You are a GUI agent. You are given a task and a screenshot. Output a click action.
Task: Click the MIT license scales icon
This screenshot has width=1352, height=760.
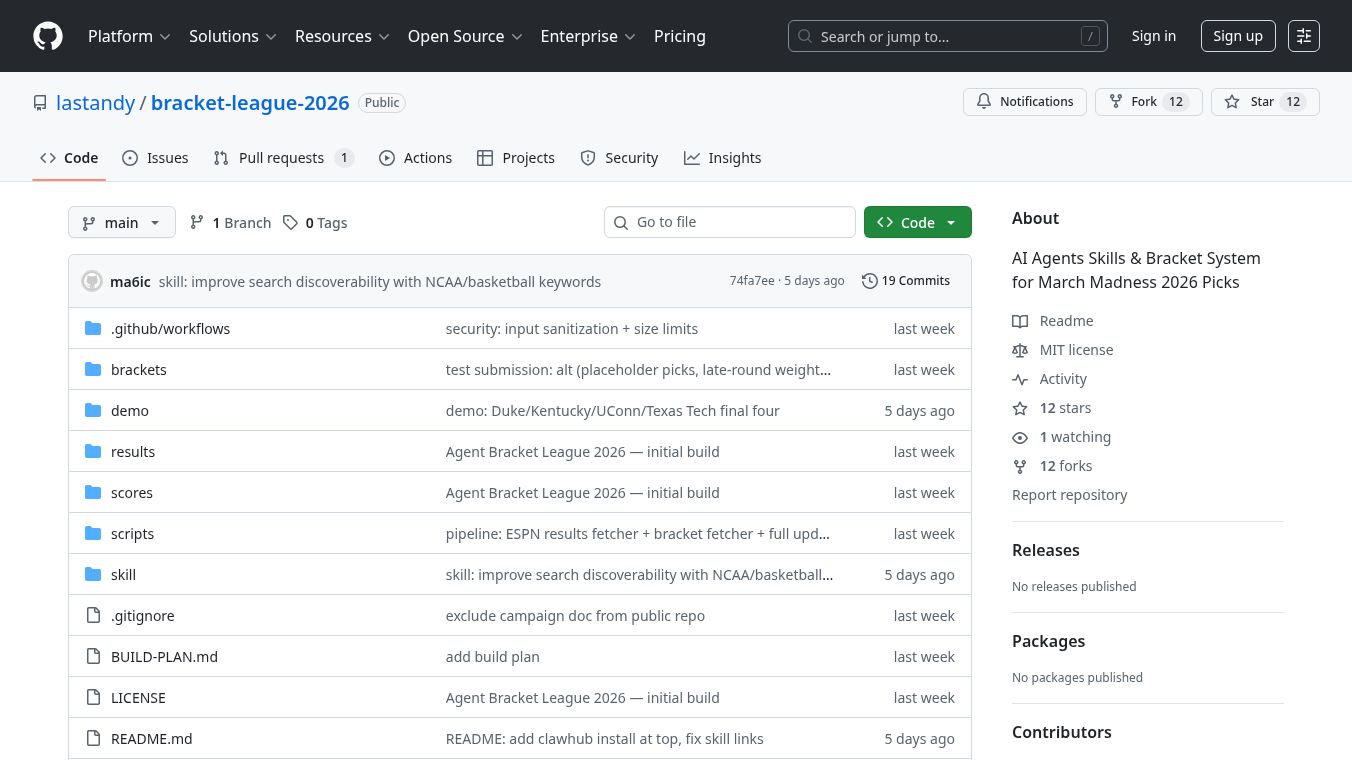coord(1020,350)
